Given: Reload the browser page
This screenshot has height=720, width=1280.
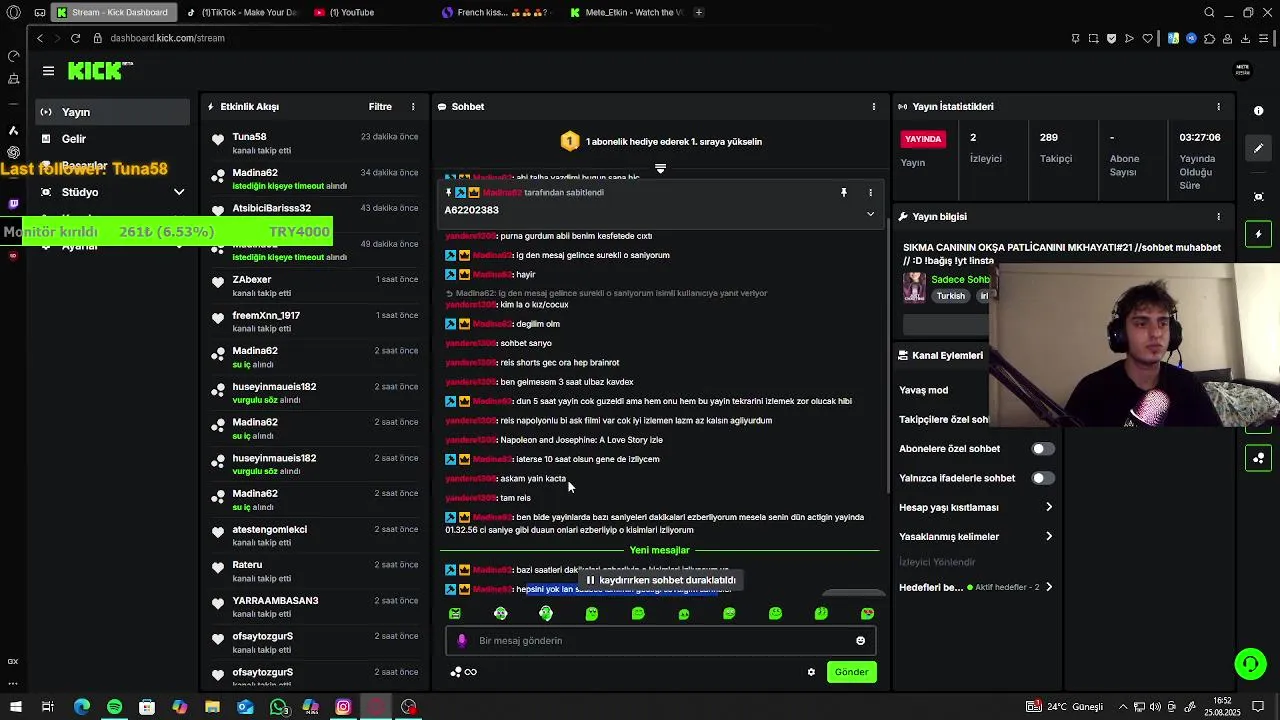Looking at the screenshot, I should tap(75, 38).
